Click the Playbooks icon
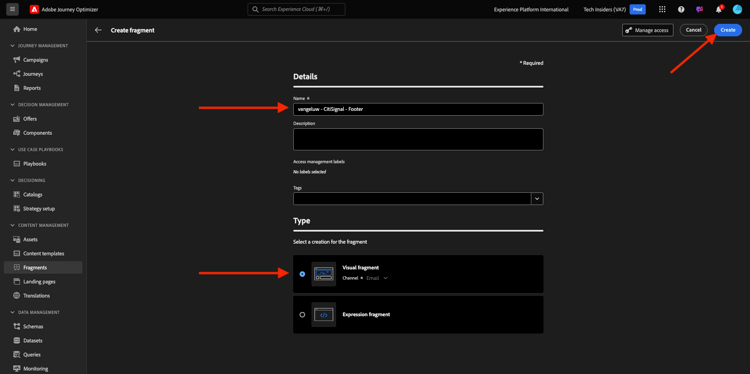Image resolution: width=750 pixels, height=374 pixels. [x=17, y=164]
